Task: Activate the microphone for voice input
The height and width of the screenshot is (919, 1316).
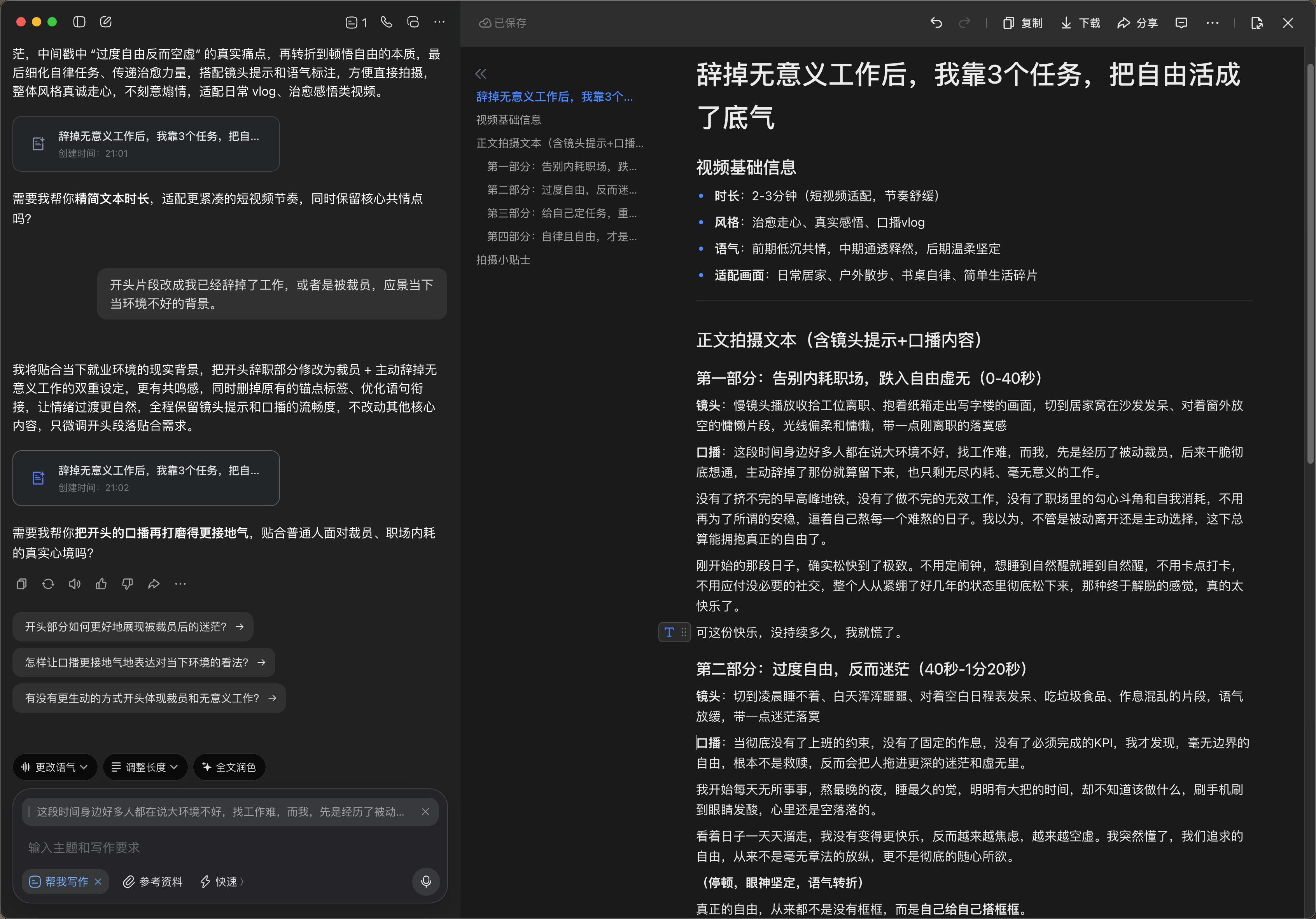Action: click(x=426, y=882)
